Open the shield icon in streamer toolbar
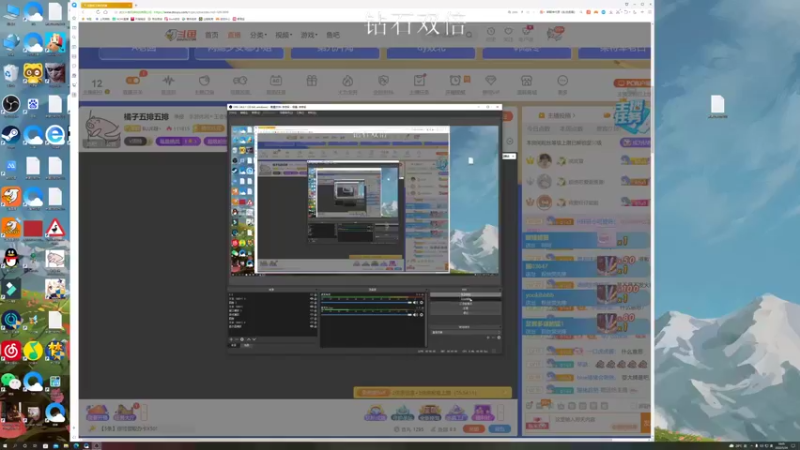The height and width of the screenshot is (450, 800). (x=383, y=81)
